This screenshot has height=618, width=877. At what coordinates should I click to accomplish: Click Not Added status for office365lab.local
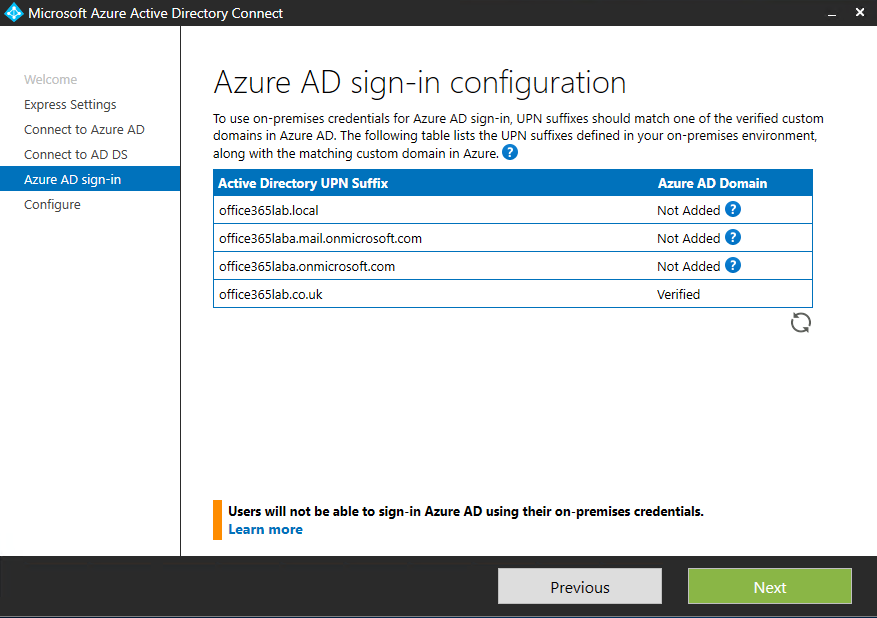pyautogui.click(x=689, y=210)
